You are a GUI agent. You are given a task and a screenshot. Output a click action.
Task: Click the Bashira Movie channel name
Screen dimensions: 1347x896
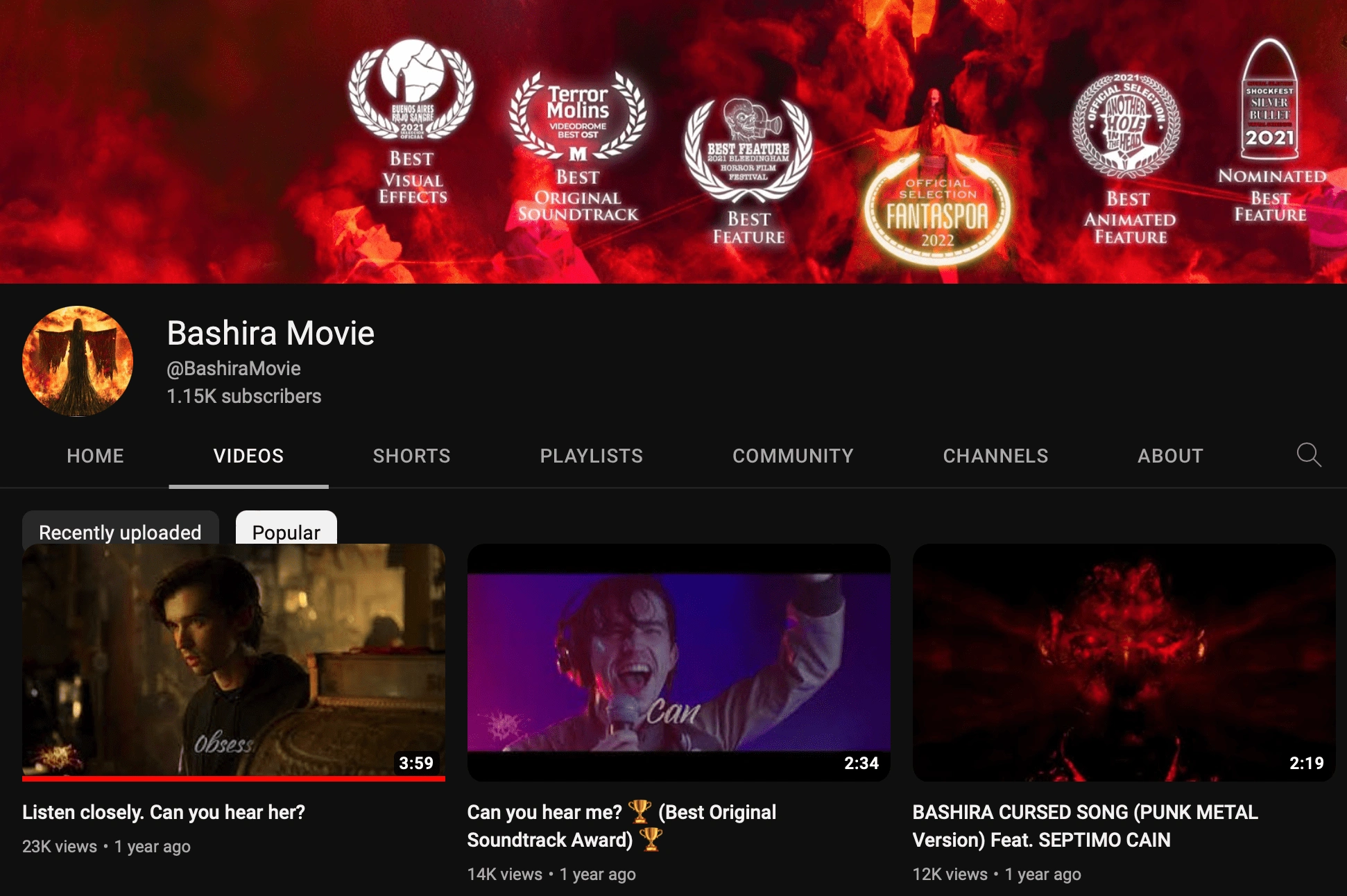point(270,334)
